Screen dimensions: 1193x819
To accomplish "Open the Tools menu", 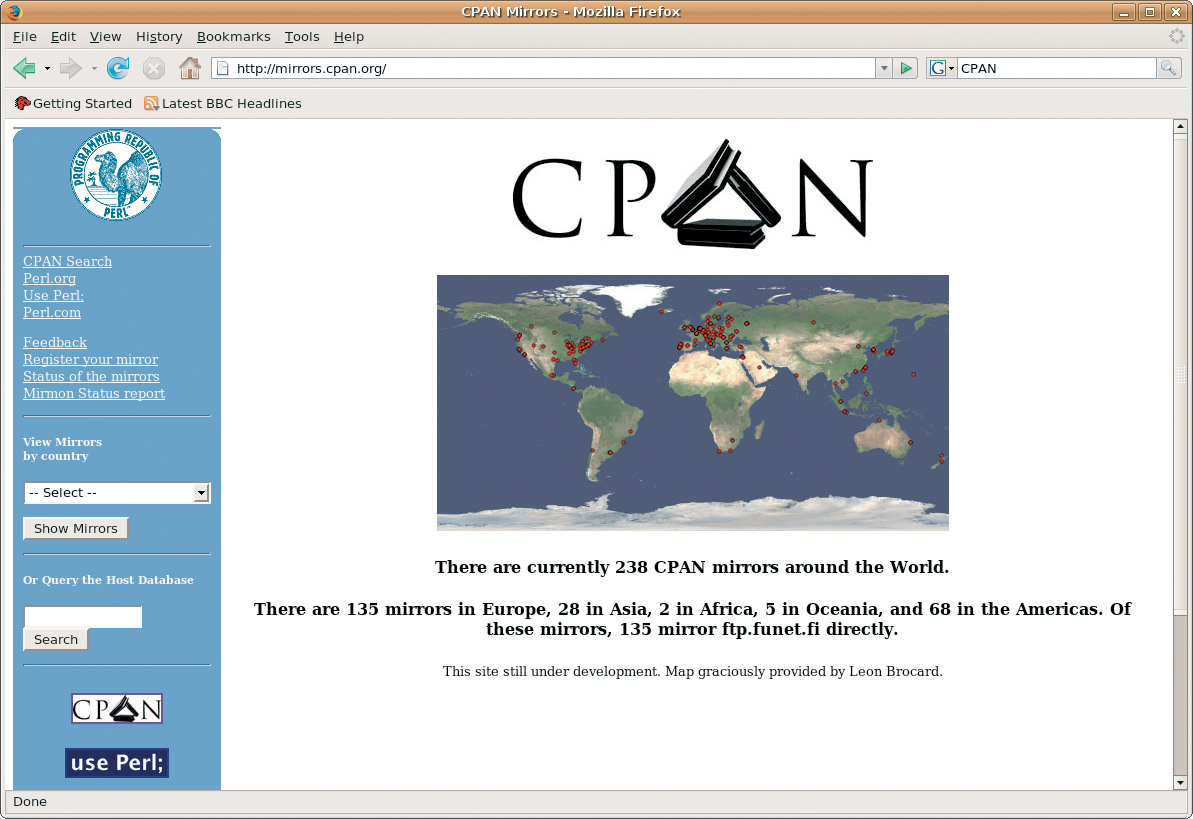I will [302, 37].
